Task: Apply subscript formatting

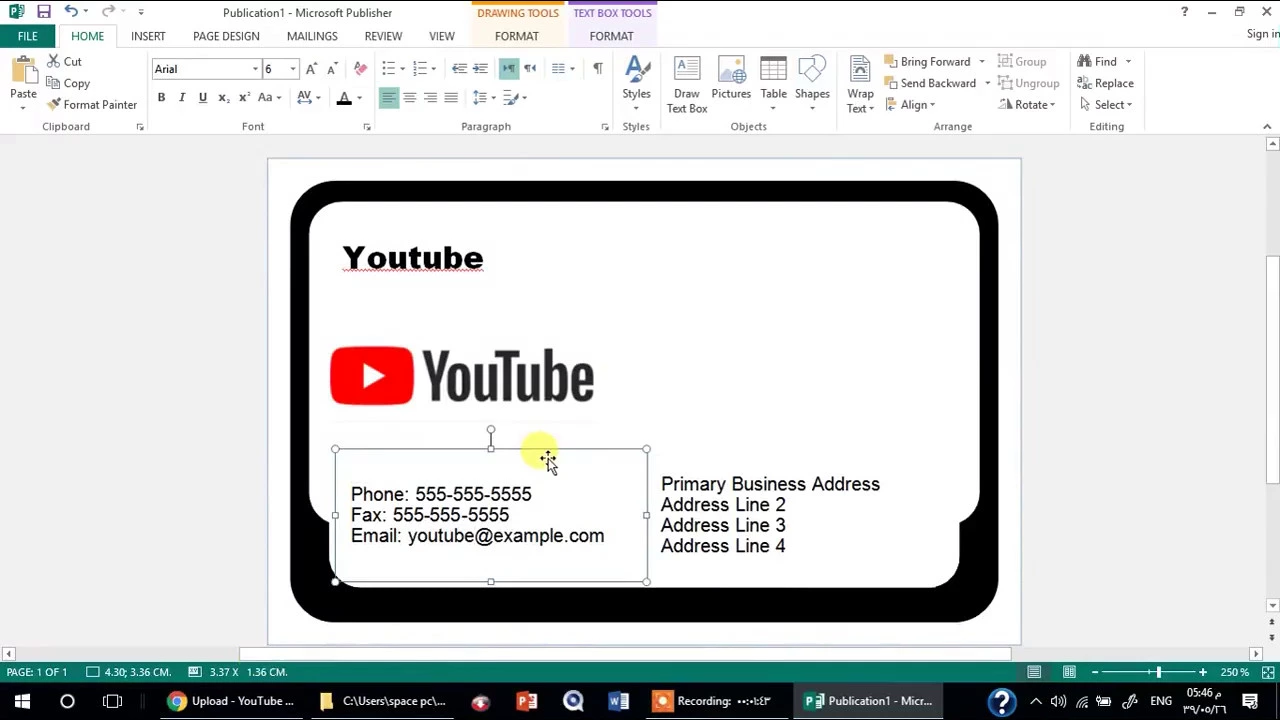Action: pos(223,98)
